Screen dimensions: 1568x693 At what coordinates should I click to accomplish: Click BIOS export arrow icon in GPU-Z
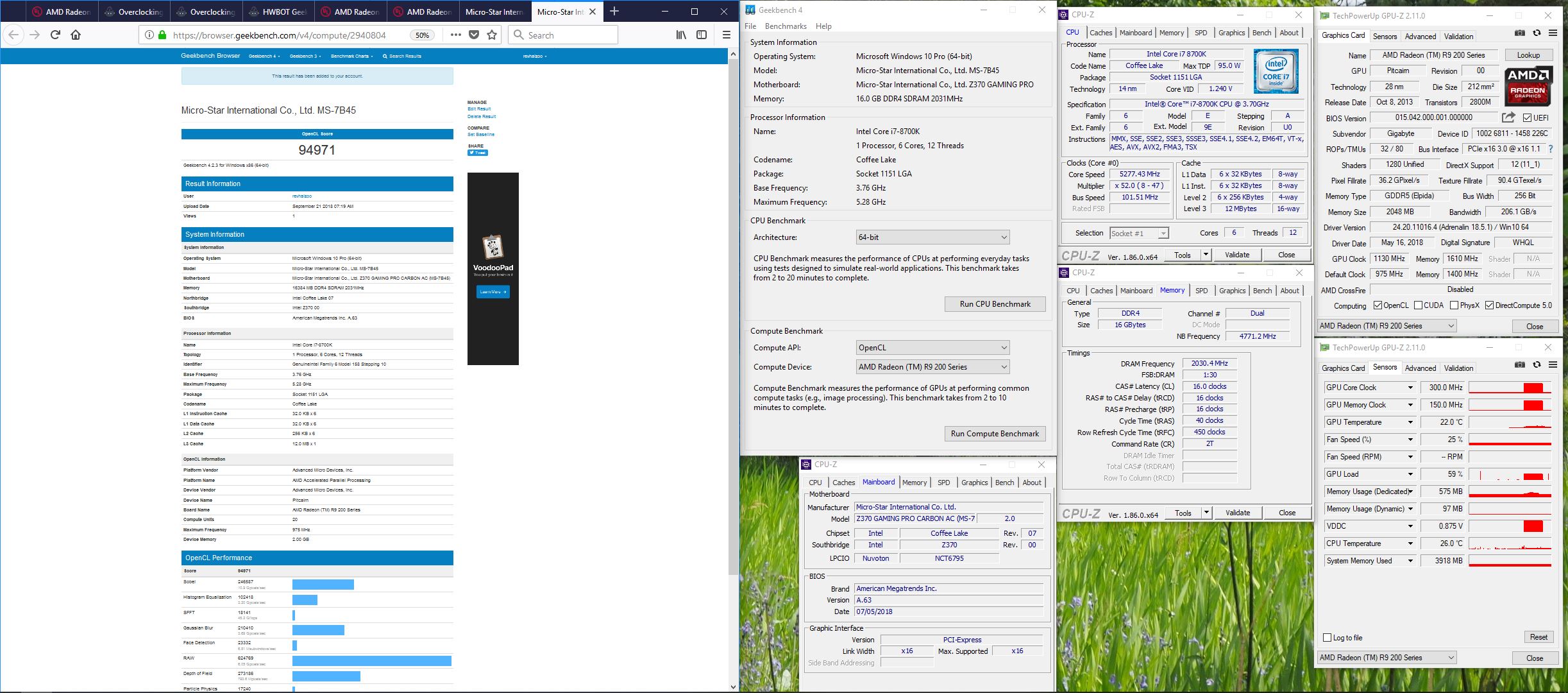pyautogui.click(x=1508, y=117)
